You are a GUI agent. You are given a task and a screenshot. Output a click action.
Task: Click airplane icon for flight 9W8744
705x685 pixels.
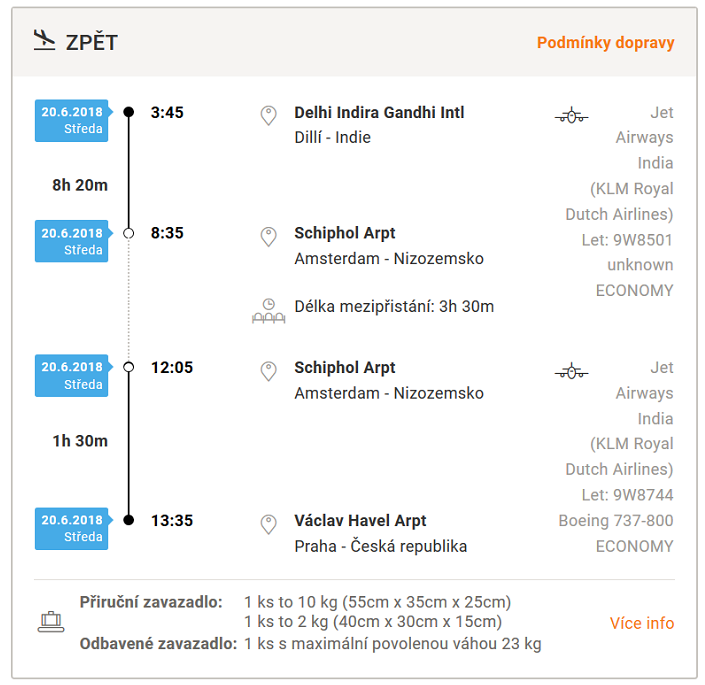pos(571,371)
